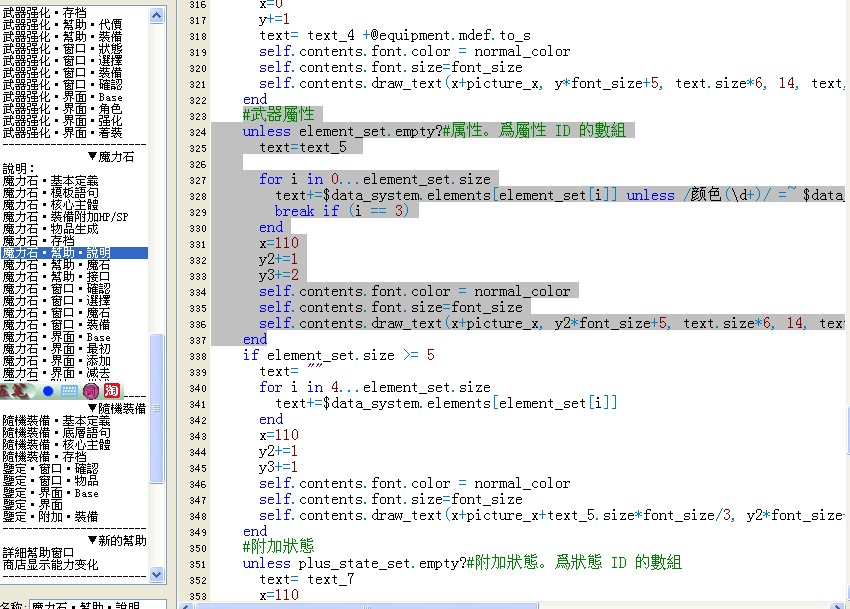Image resolution: width=850 pixels, height=609 pixels.
Task: Select the 武器强化・界面・Base script
Action: click(62, 97)
